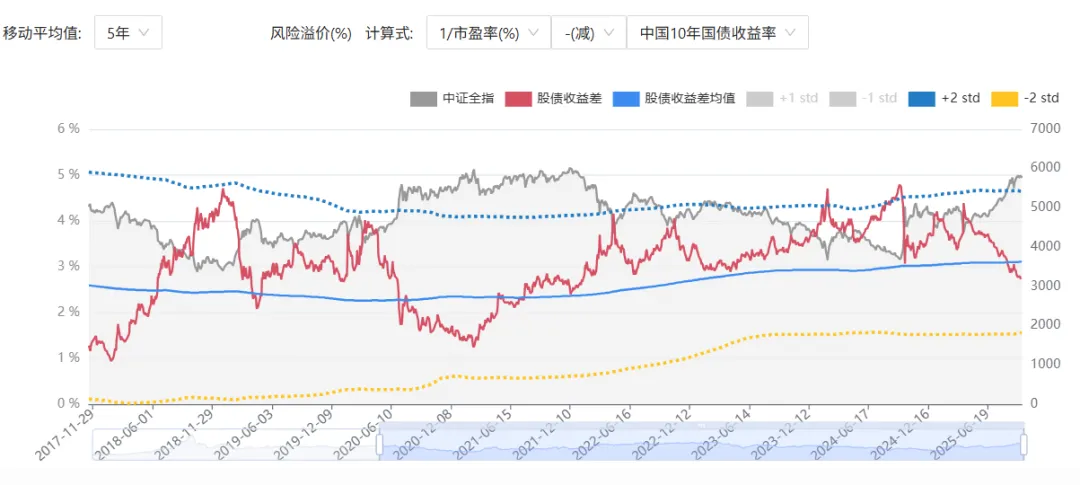
Task: Click the right handle of zoom slider
Action: [x=1023, y=444]
